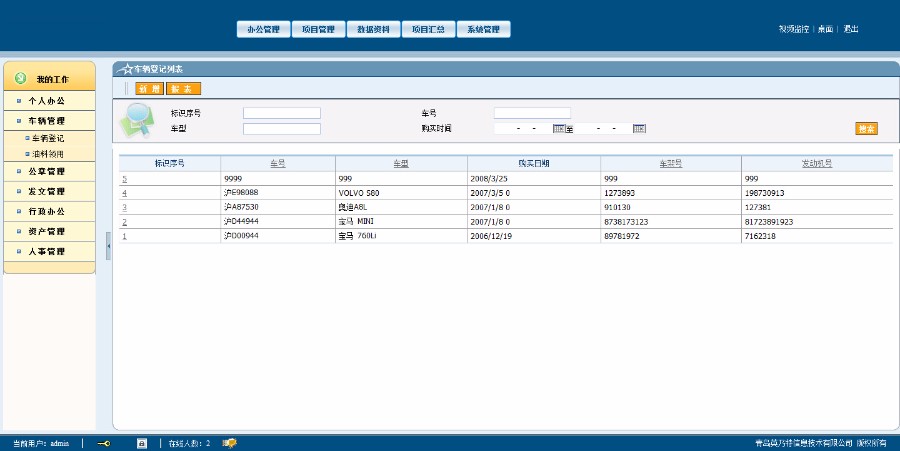The width and height of the screenshot is (900, 451).
Task: Click the 报表 button
Action: (184, 89)
